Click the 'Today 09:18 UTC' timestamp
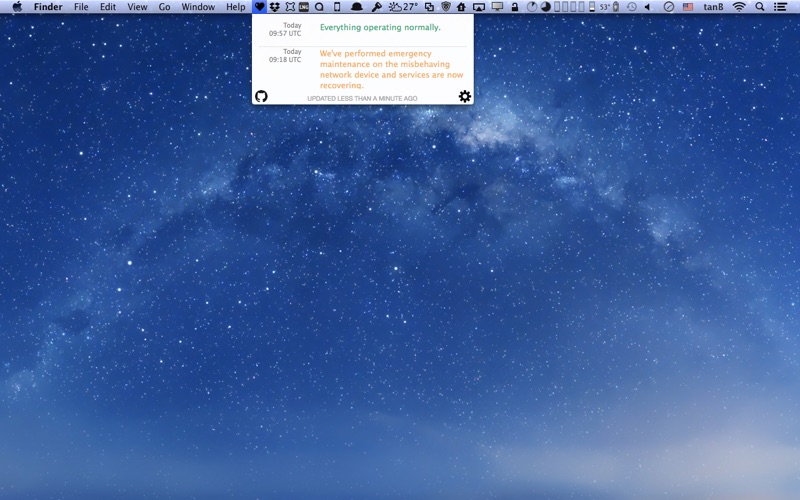800x500 pixels. pos(285,56)
